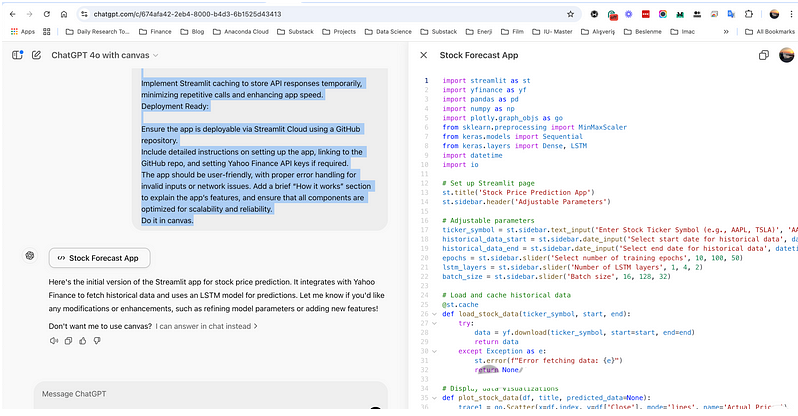Image resolution: width=798 pixels, height=416 pixels.
Task: Toggle the ChatGPT sidebar panel
Action: [17, 55]
